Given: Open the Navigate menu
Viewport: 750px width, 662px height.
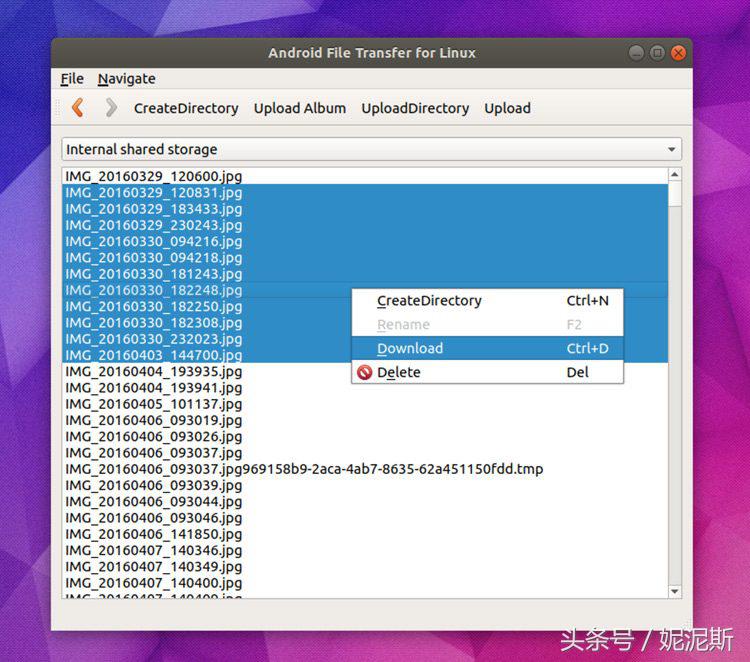Looking at the screenshot, I should (x=127, y=78).
